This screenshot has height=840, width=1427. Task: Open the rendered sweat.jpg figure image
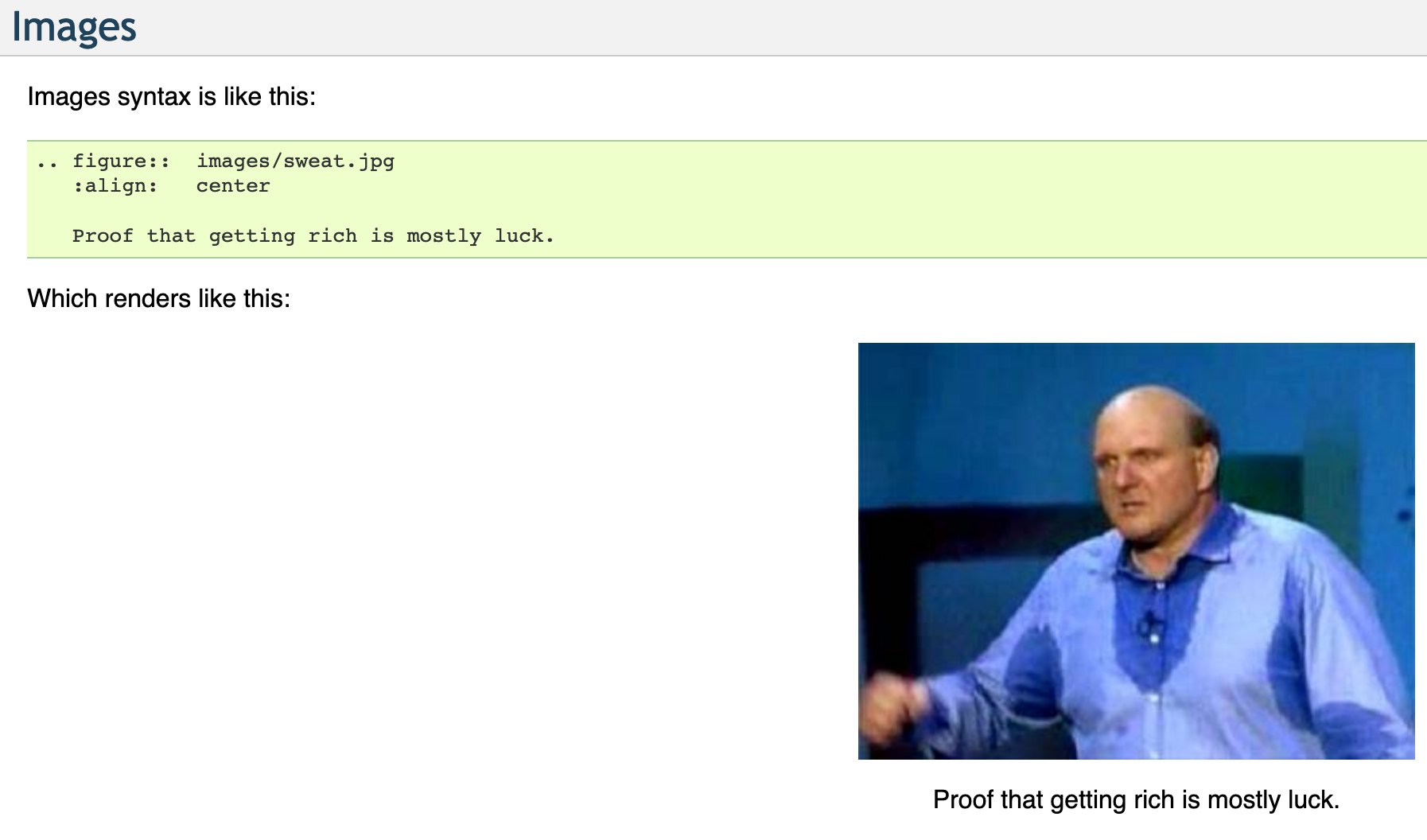(1136, 550)
